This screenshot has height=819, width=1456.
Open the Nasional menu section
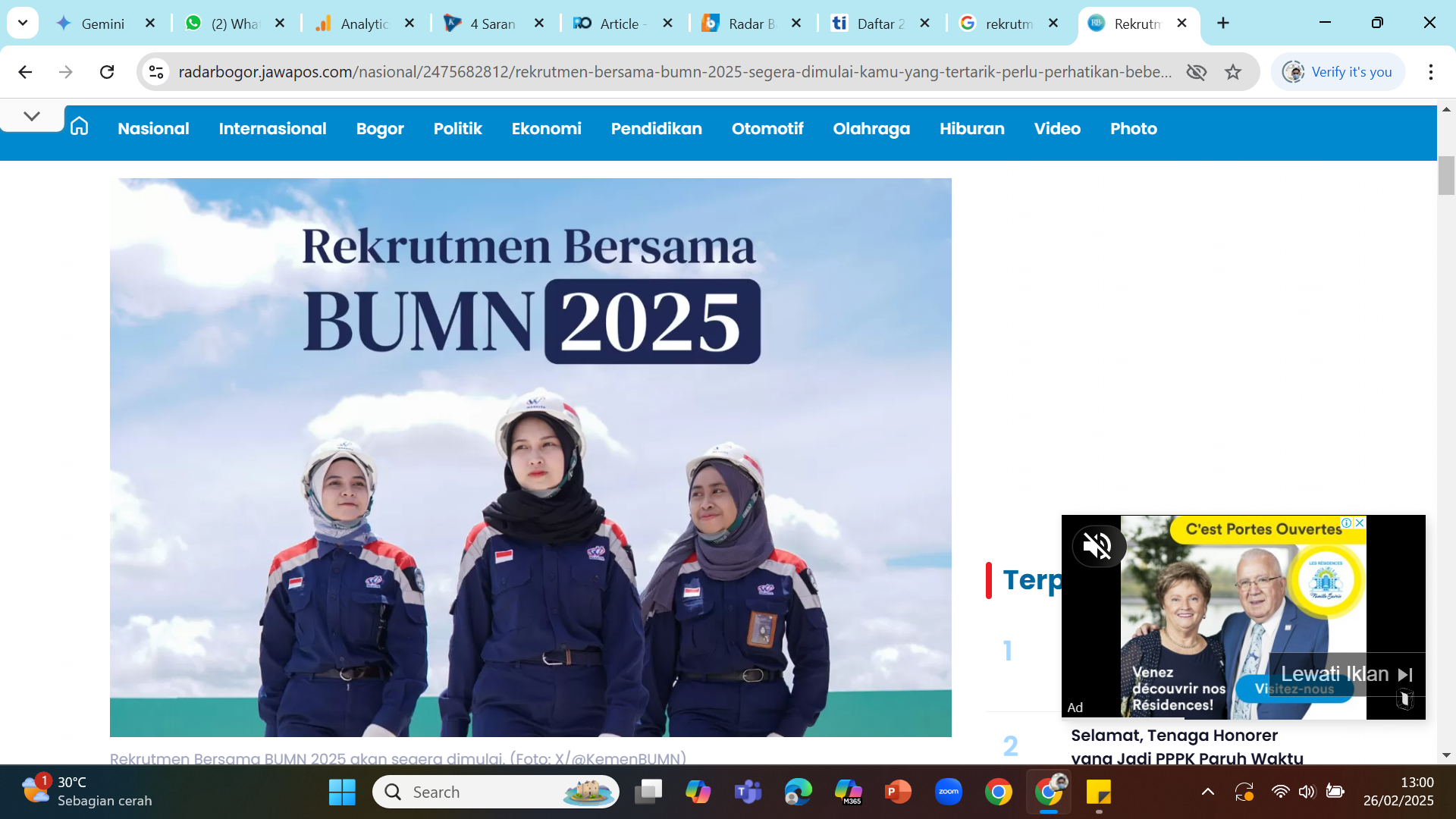point(153,129)
